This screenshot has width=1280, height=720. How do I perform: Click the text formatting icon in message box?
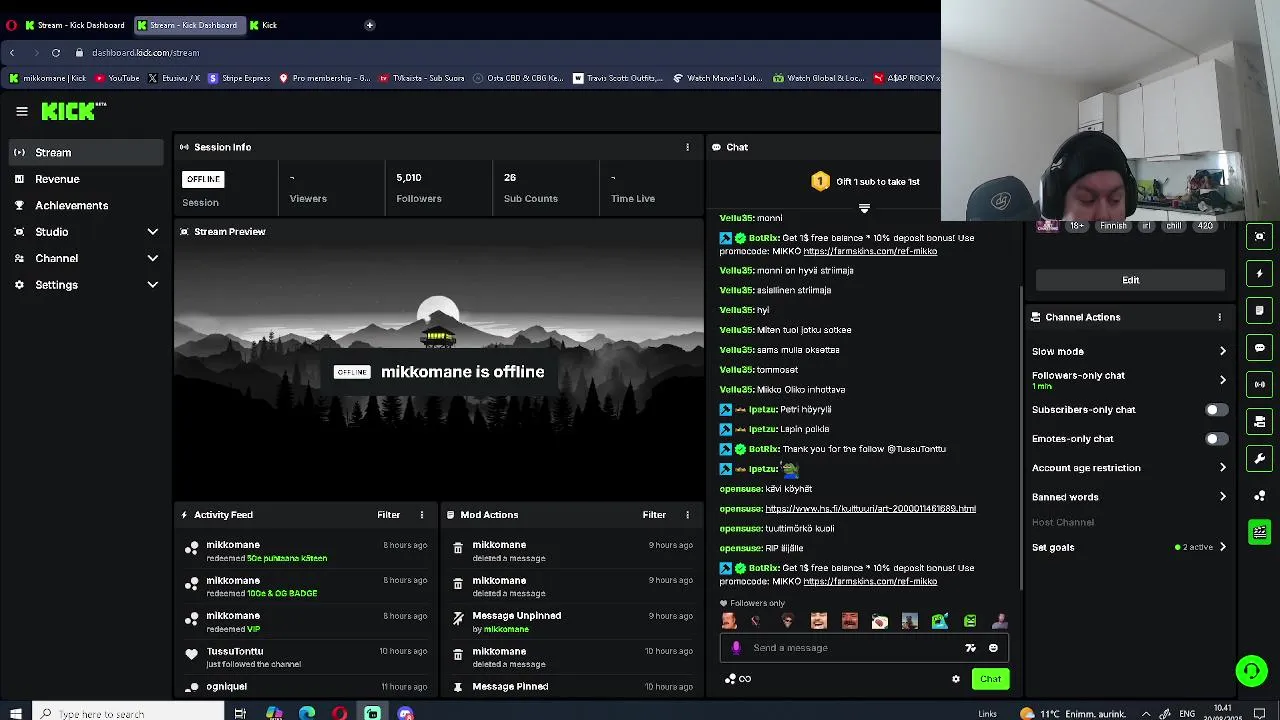pyautogui.click(x=970, y=648)
